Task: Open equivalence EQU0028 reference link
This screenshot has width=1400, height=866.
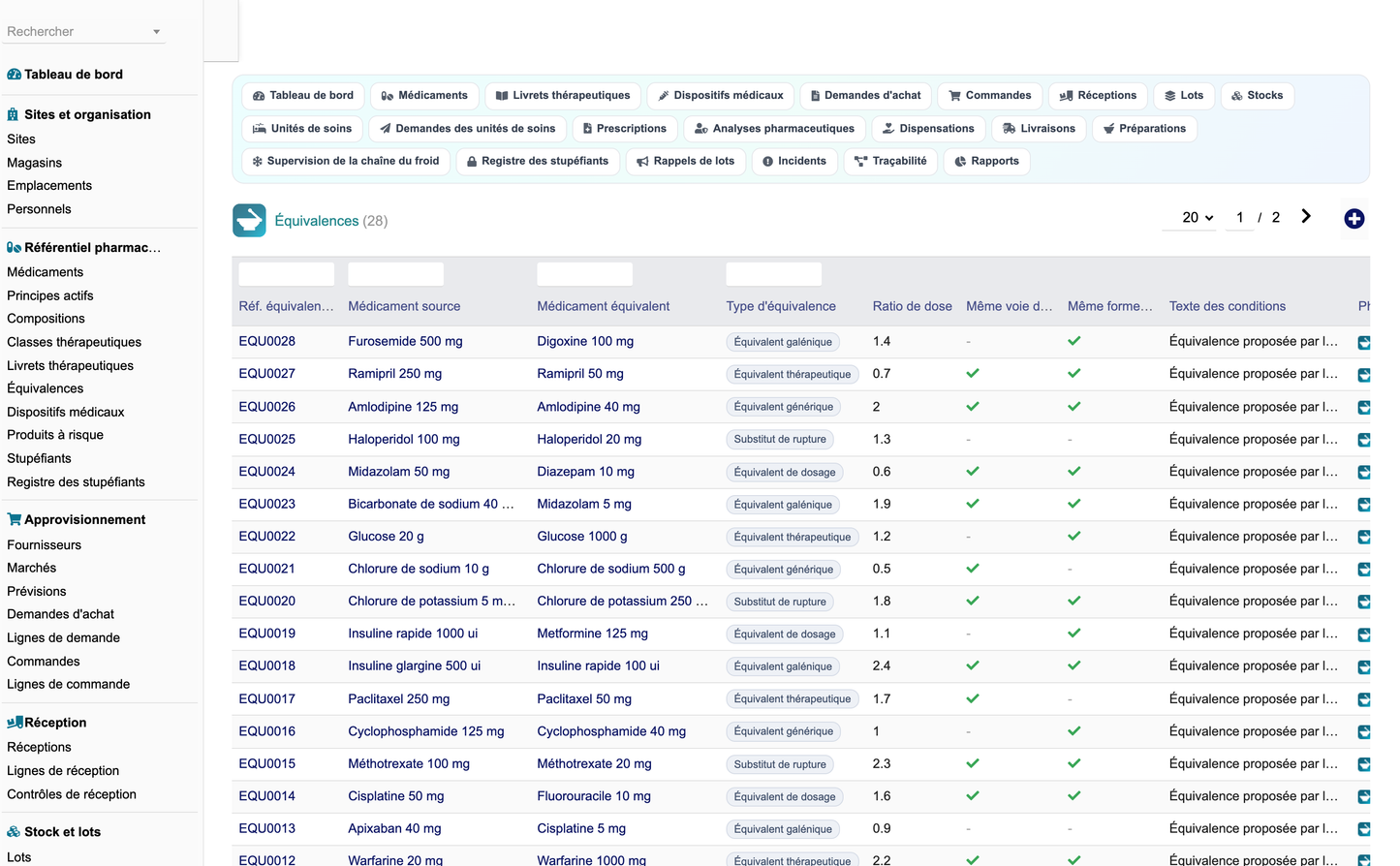Action: point(267,341)
